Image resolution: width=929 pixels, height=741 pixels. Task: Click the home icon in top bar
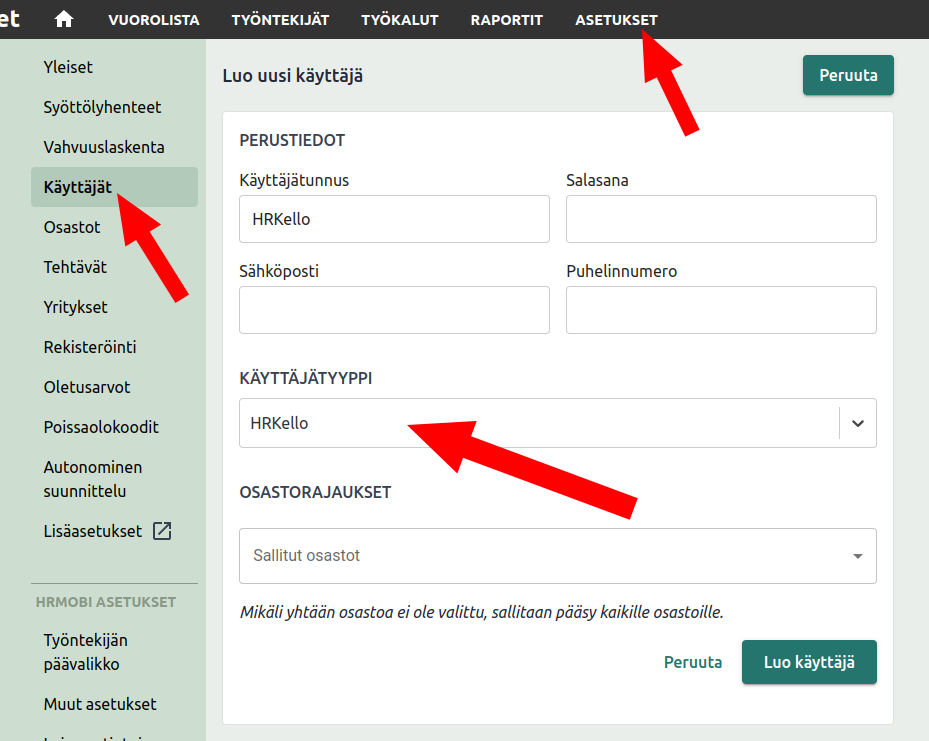click(x=64, y=20)
